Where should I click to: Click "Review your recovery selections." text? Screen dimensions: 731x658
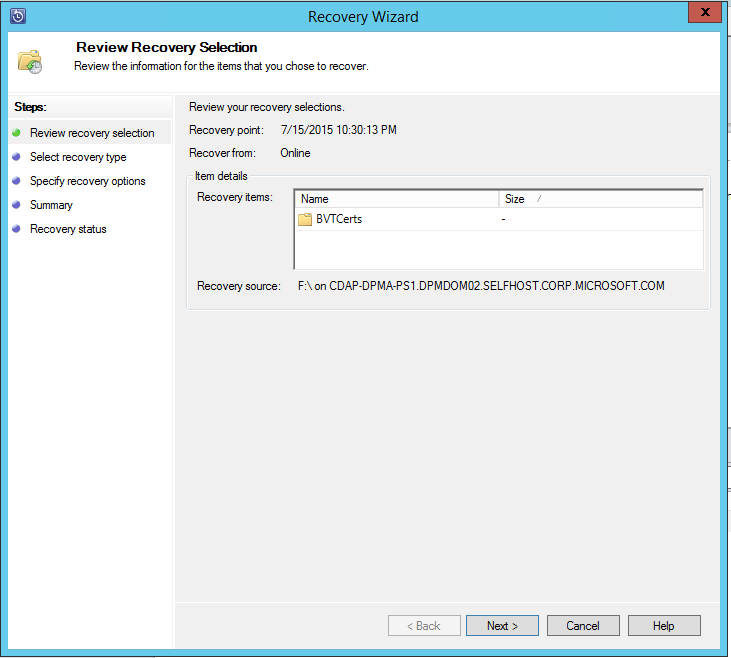[x=267, y=107]
